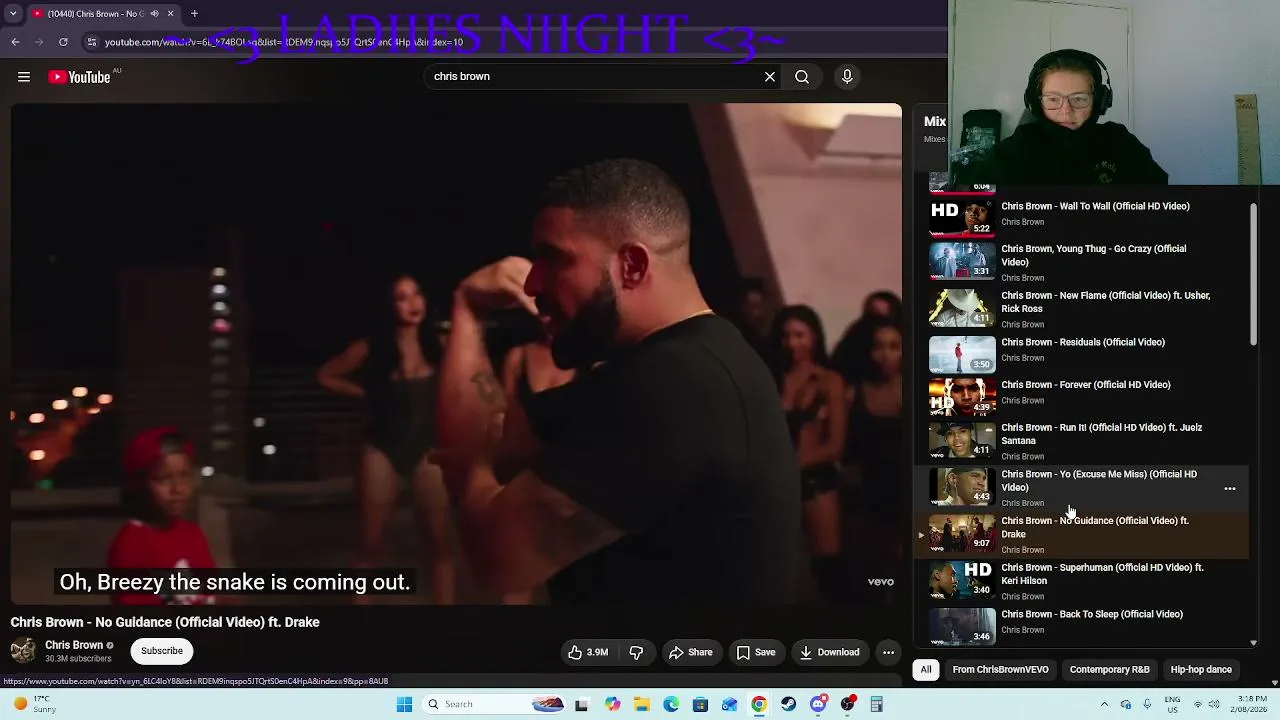Open Yo (Excuse Me Miss) thumbnail
Screen dimensions: 1280x720
pos(962,487)
